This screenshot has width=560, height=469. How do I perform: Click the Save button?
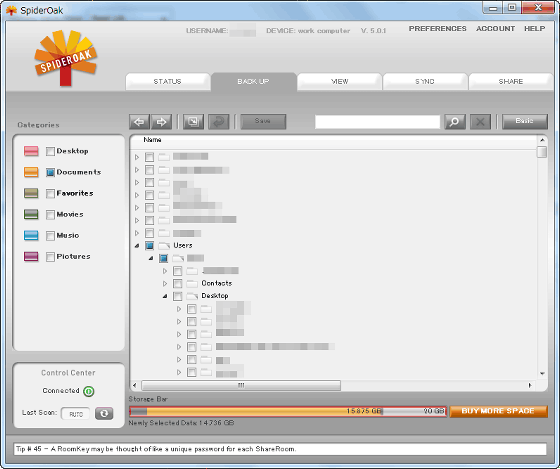coord(263,121)
